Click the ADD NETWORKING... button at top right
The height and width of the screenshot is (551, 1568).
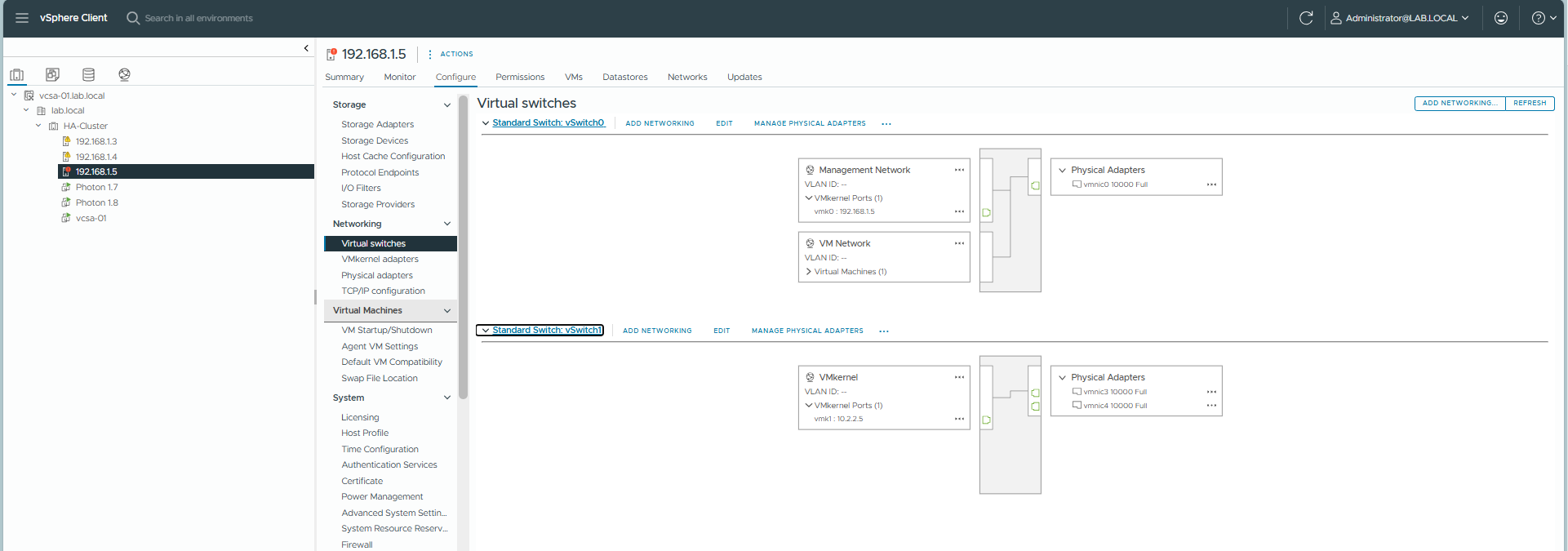tap(1459, 103)
